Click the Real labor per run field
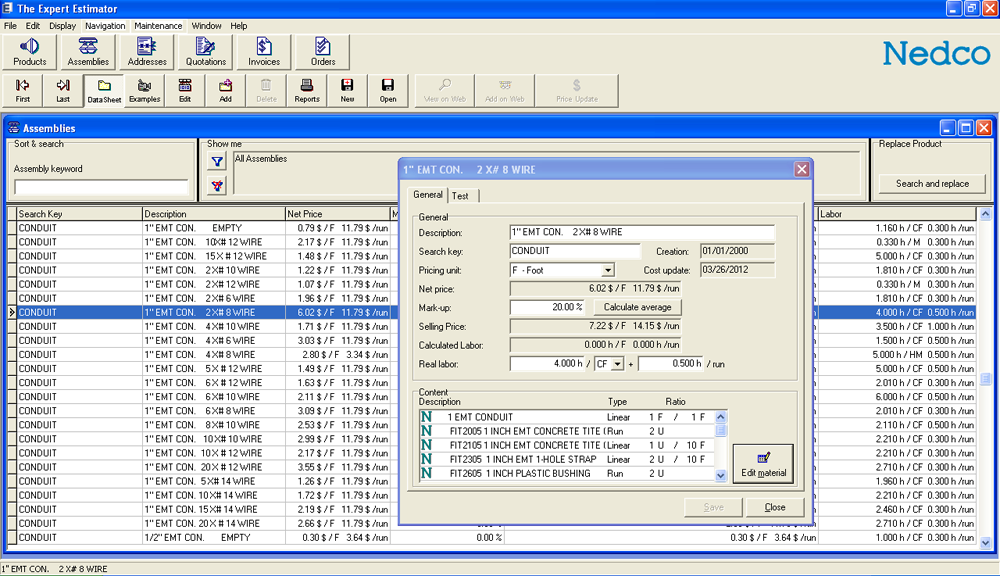Screen dimensions: 1000x576 (x=670, y=364)
